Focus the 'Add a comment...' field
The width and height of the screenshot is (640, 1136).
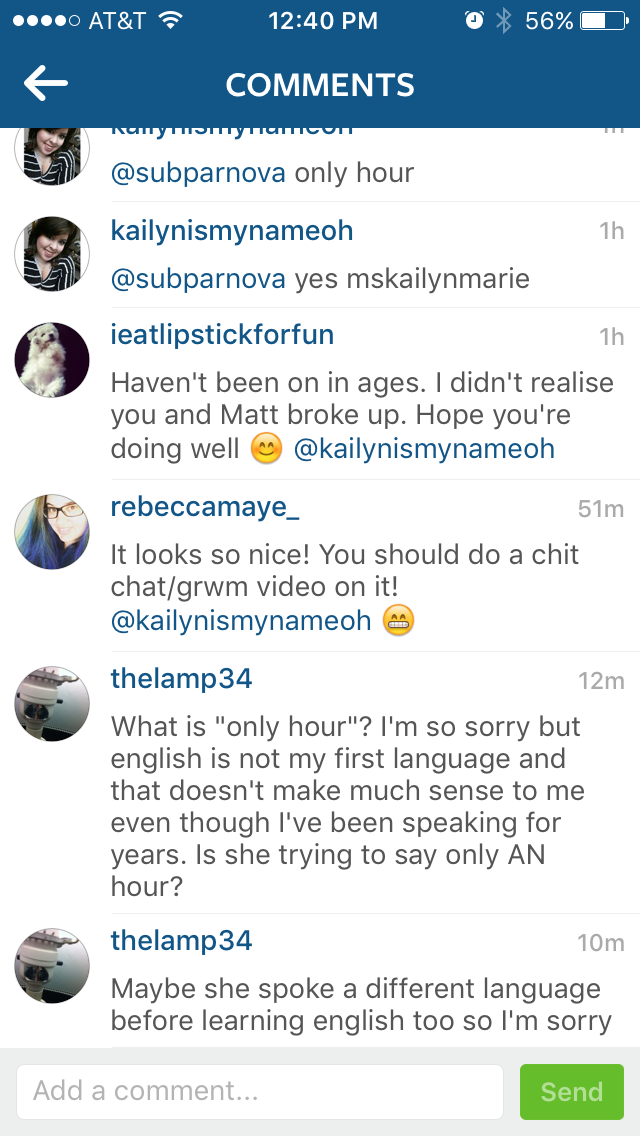[x=260, y=1091]
